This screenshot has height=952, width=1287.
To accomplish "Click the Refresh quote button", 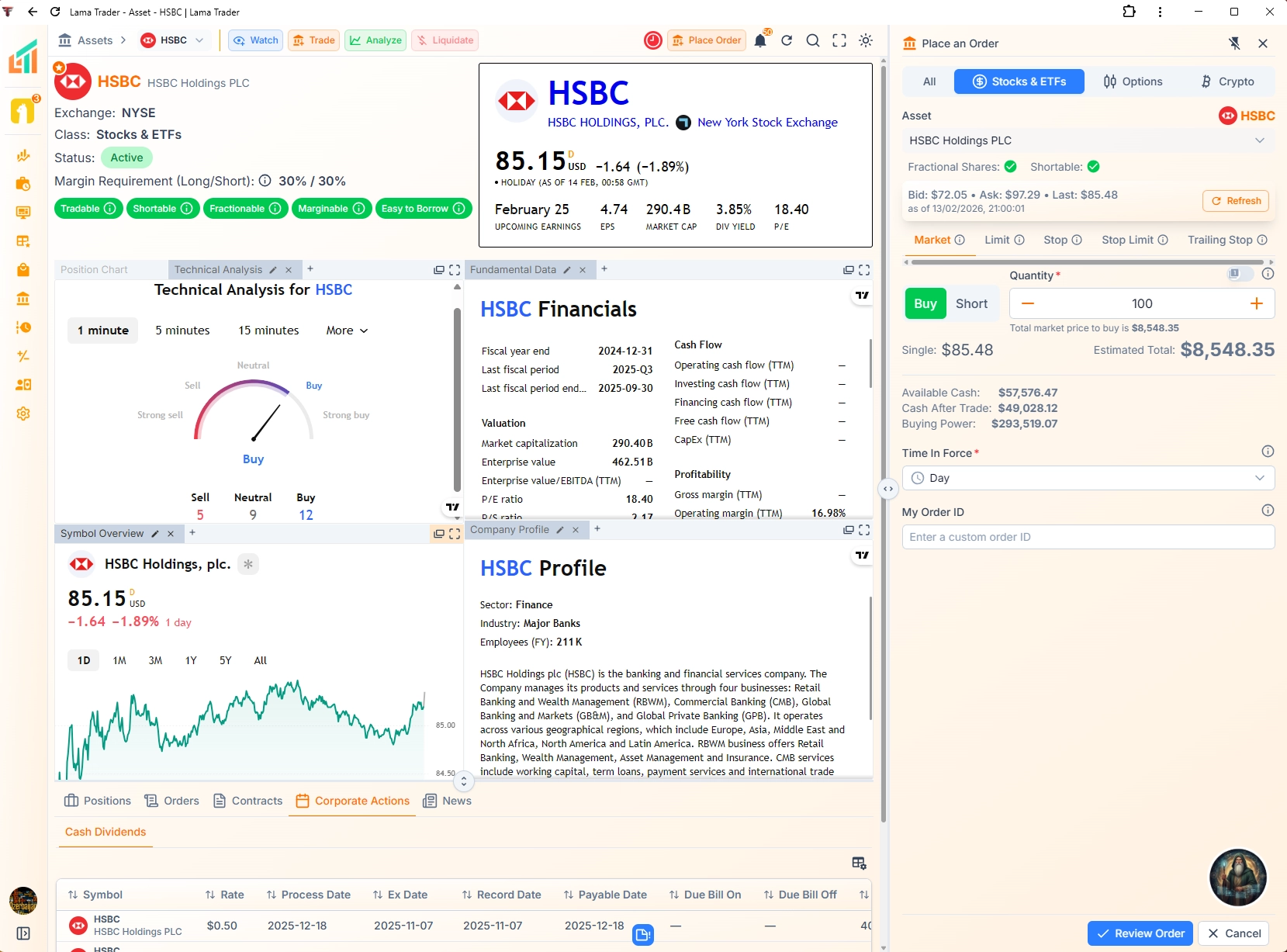I will pyautogui.click(x=1236, y=201).
